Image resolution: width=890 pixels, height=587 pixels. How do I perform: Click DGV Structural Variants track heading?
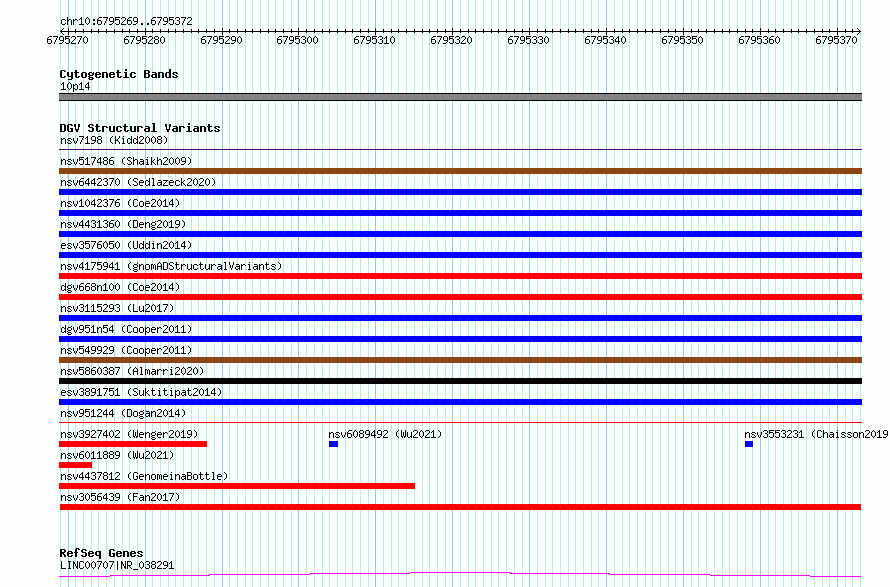tap(140, 128)
